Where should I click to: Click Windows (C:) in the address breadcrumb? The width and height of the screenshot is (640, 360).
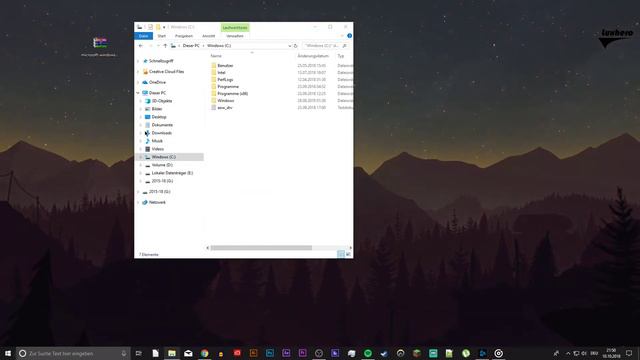[x=219, y=46]
